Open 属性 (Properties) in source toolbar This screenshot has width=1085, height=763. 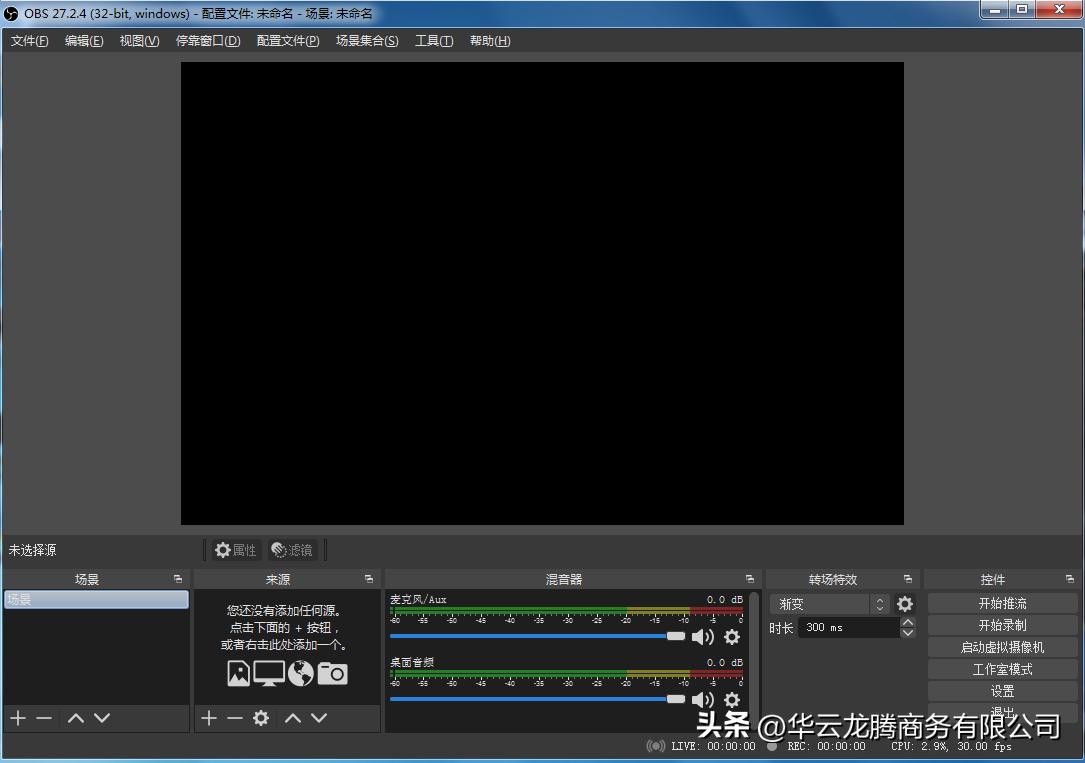pyautogui.click(x=235, y=549)
